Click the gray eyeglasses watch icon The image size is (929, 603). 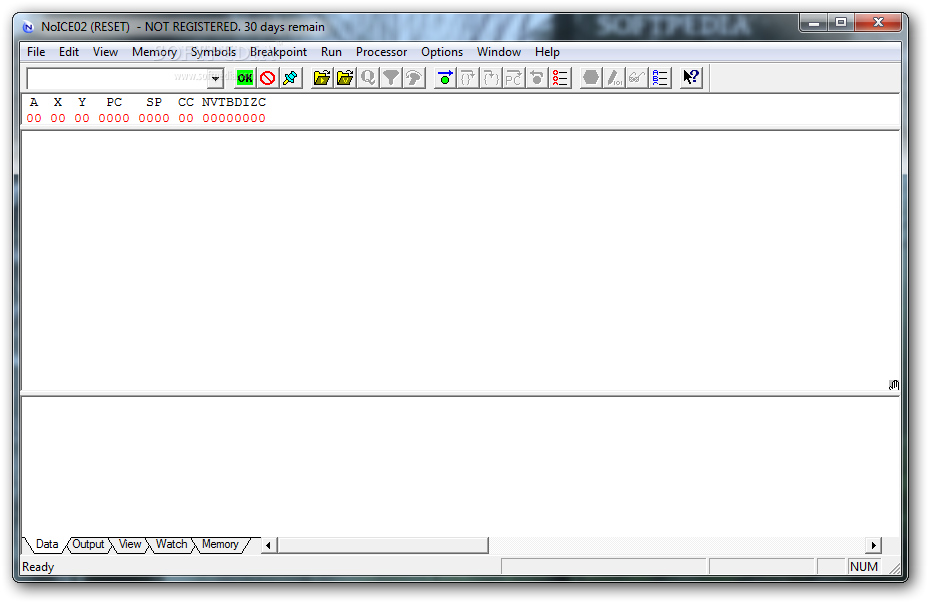coord(637,78)
